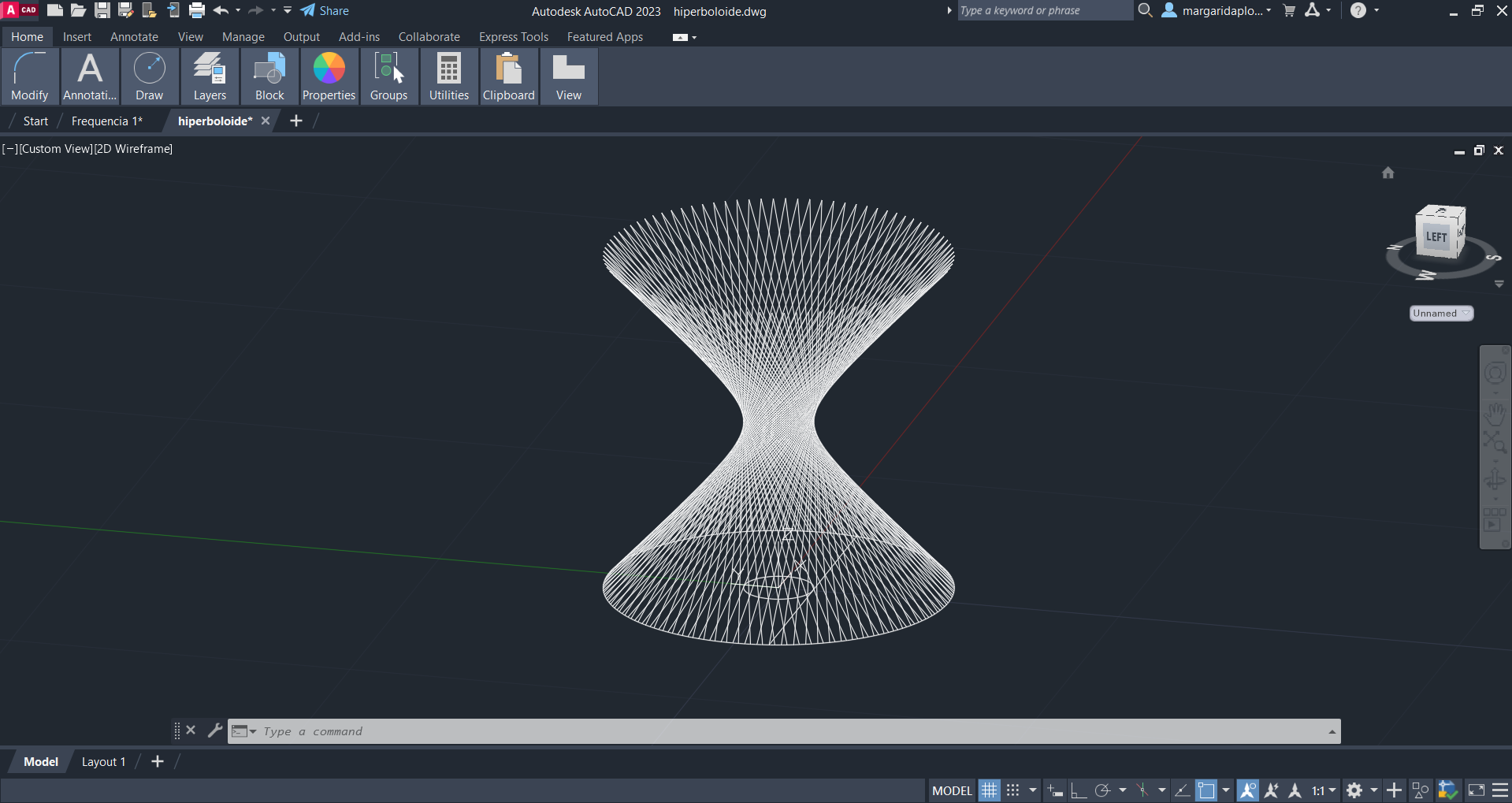Click the 2D Wireframe visual style label

(x=132, y=148)
